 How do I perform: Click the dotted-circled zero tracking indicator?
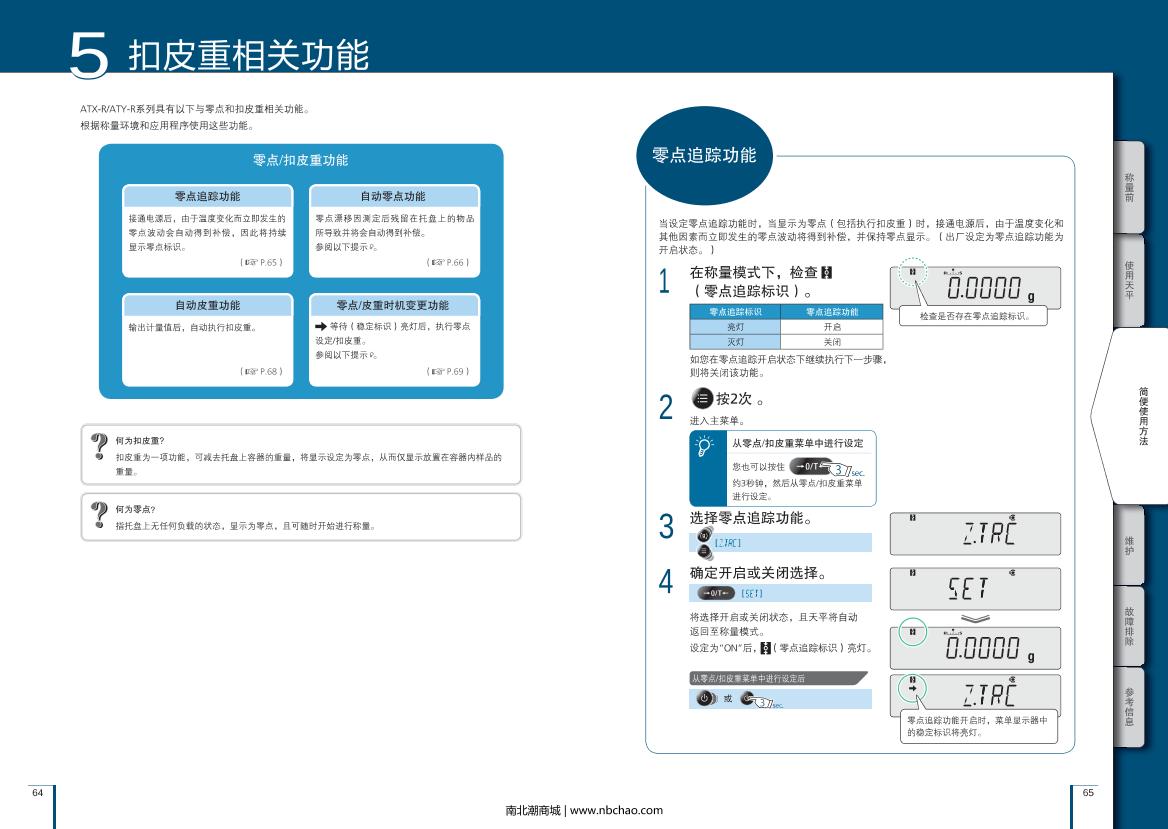tap(911, 274)
